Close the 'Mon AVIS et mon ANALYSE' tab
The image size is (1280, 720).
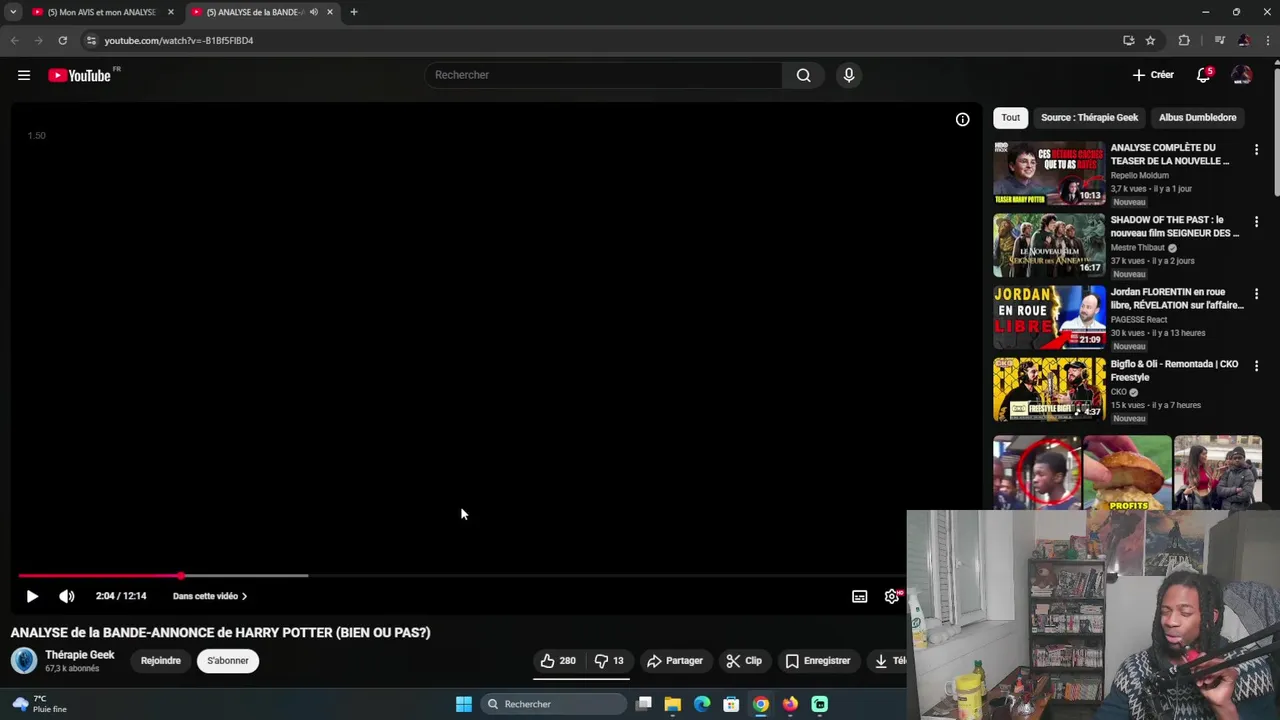click(171, 12)
